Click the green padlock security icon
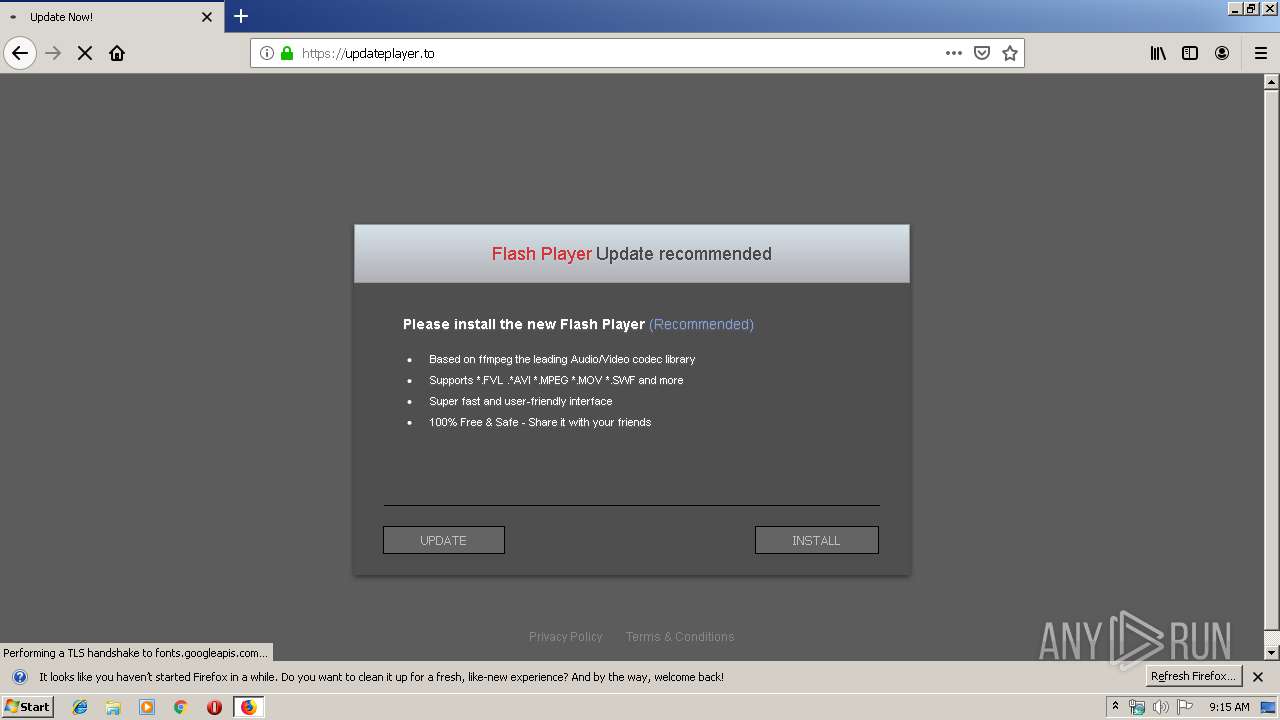 click(x=287, y=53)
